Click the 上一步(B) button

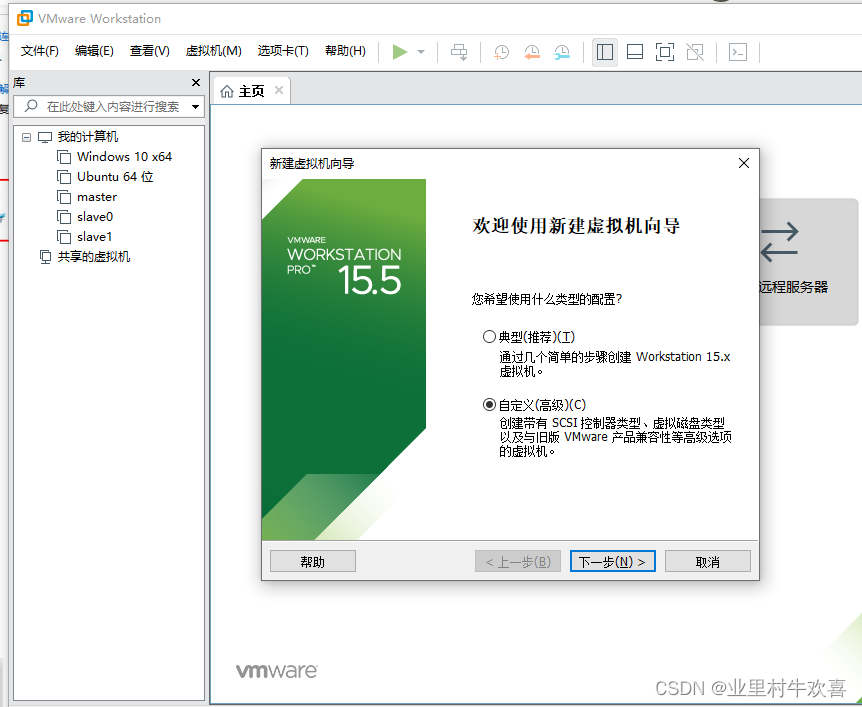click(x=518, y=561)
